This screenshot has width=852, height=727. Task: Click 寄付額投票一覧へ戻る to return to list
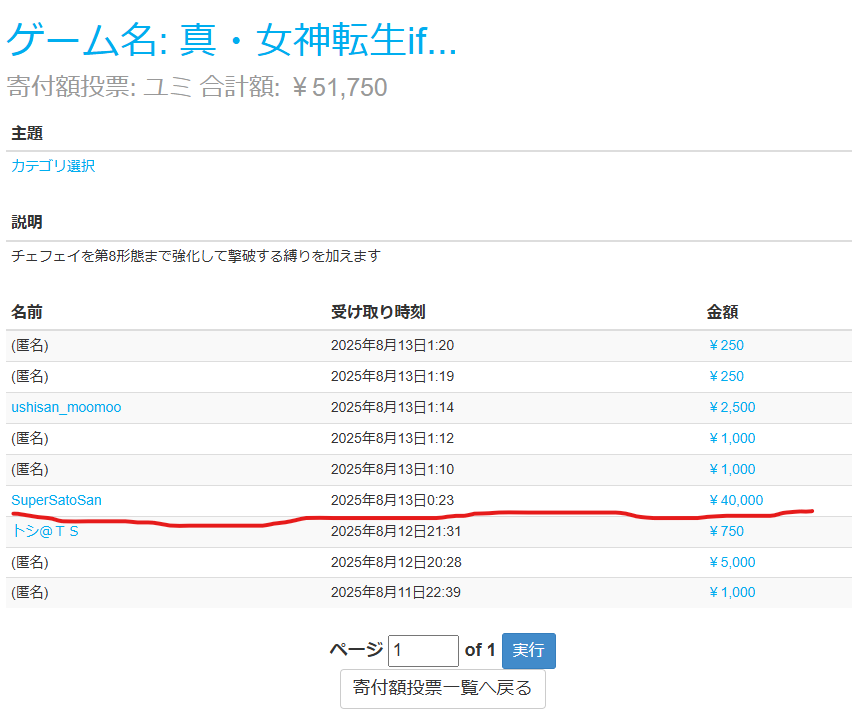[x=442, y=688]
